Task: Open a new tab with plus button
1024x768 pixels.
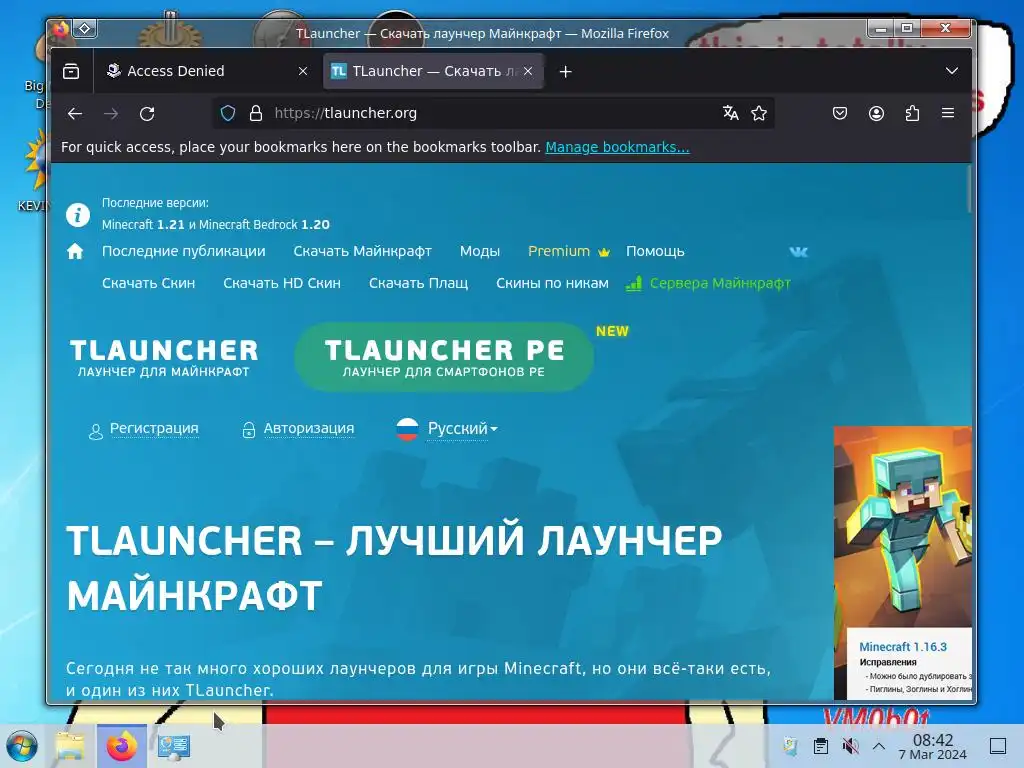Action: tap(566, 71)
